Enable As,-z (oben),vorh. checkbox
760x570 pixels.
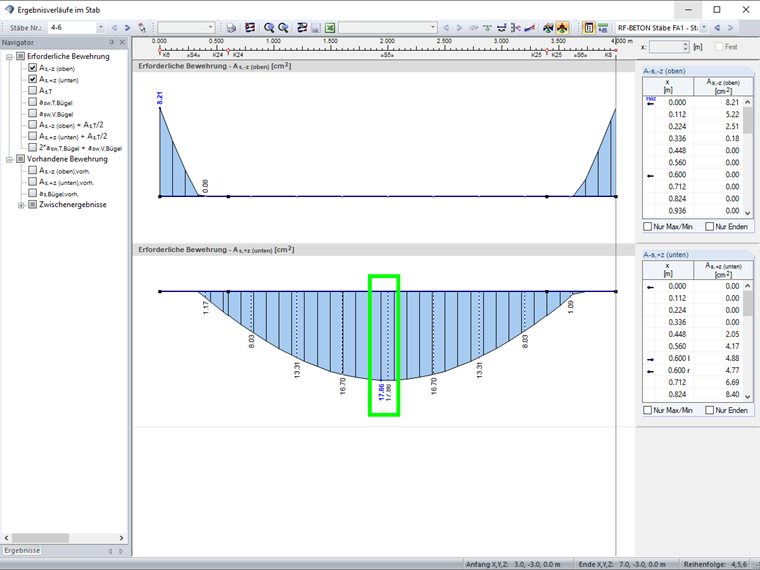point(32,170)
